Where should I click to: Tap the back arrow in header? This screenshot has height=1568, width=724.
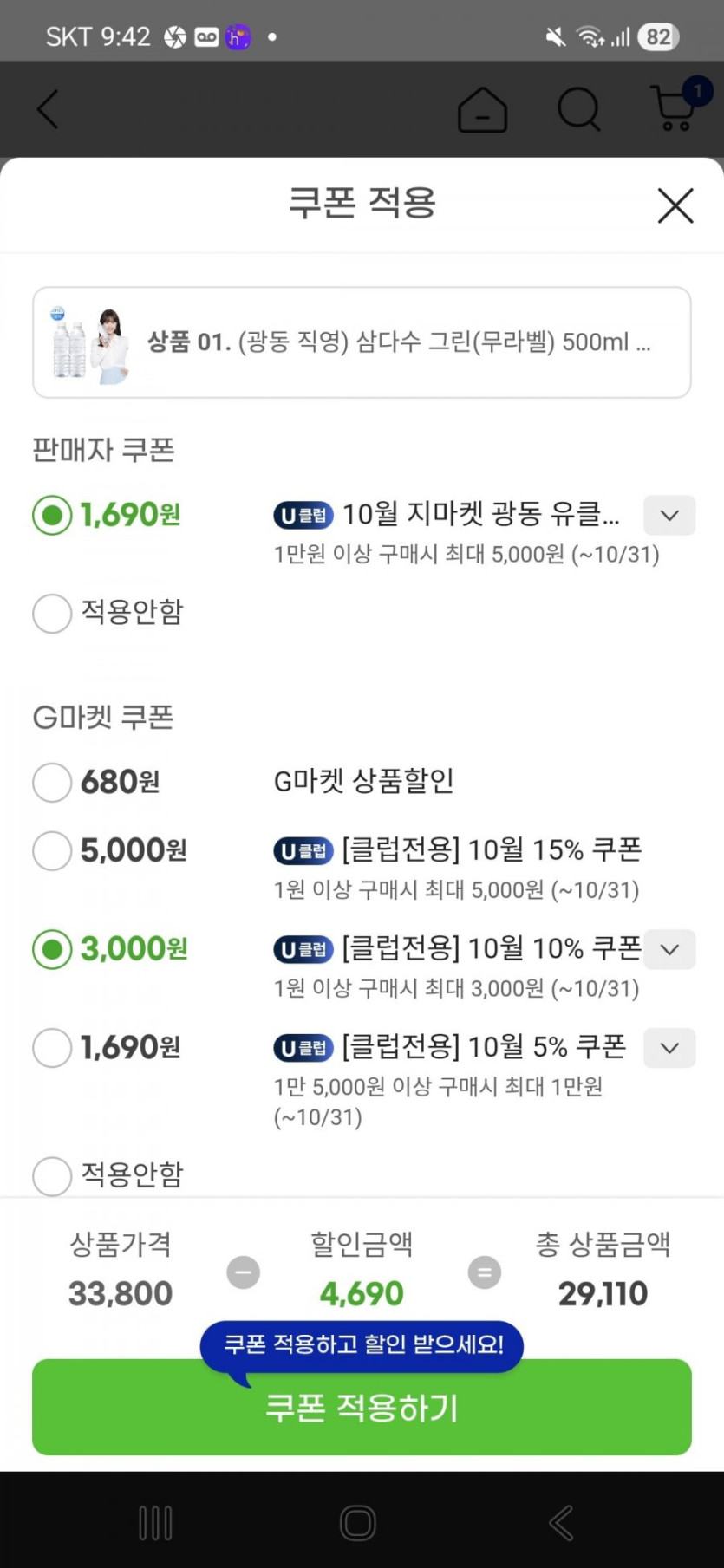tap(49, 110)
